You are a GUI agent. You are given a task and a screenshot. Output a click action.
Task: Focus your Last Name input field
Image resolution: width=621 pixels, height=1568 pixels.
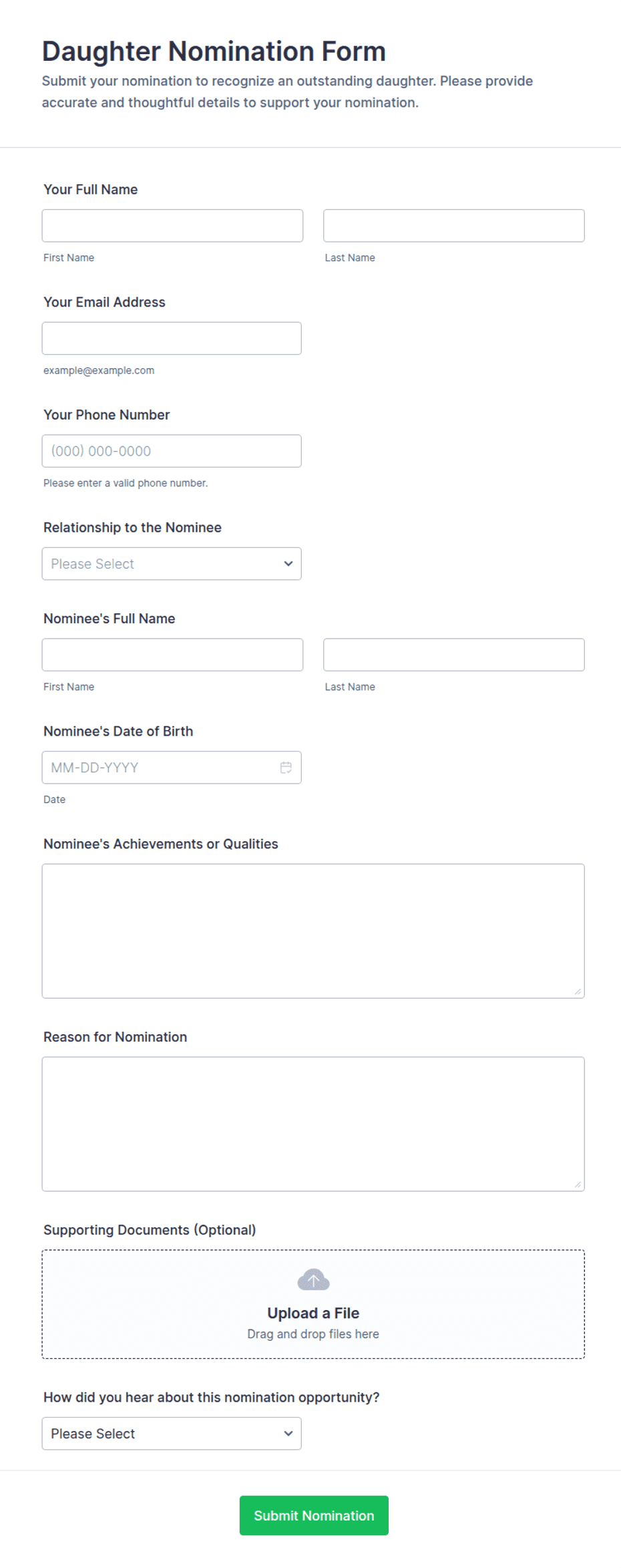[454, 226]
